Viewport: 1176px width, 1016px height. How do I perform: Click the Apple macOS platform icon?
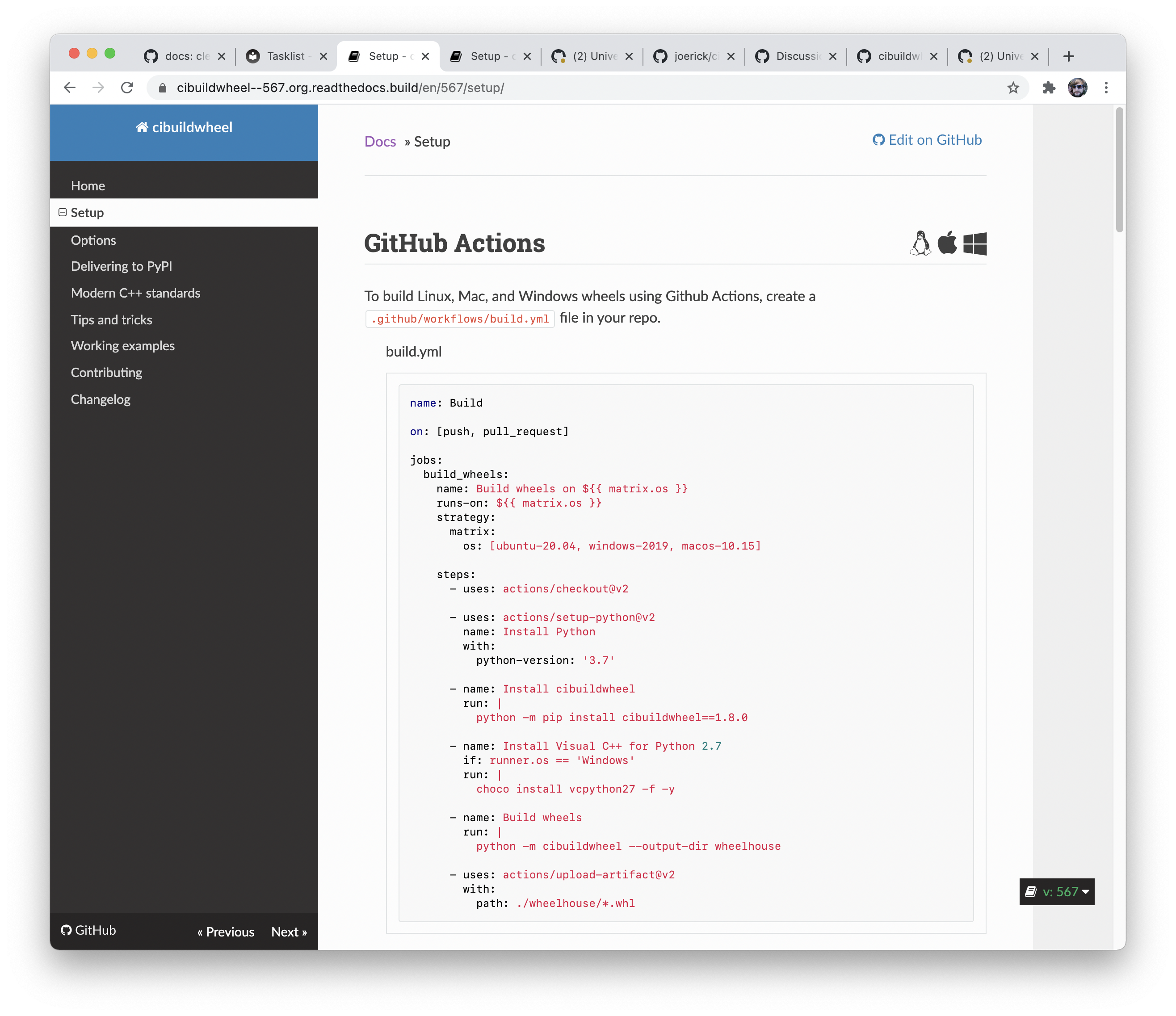coord(947,243)
